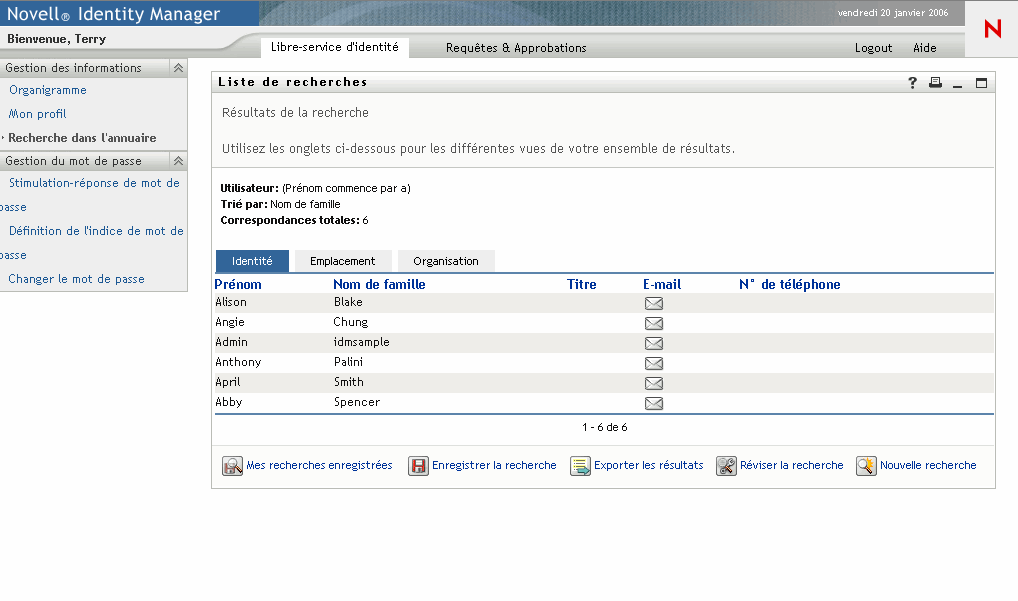Switch to the Organisation tab
Screen dimensions: 1018x601
tap(446, 261)
